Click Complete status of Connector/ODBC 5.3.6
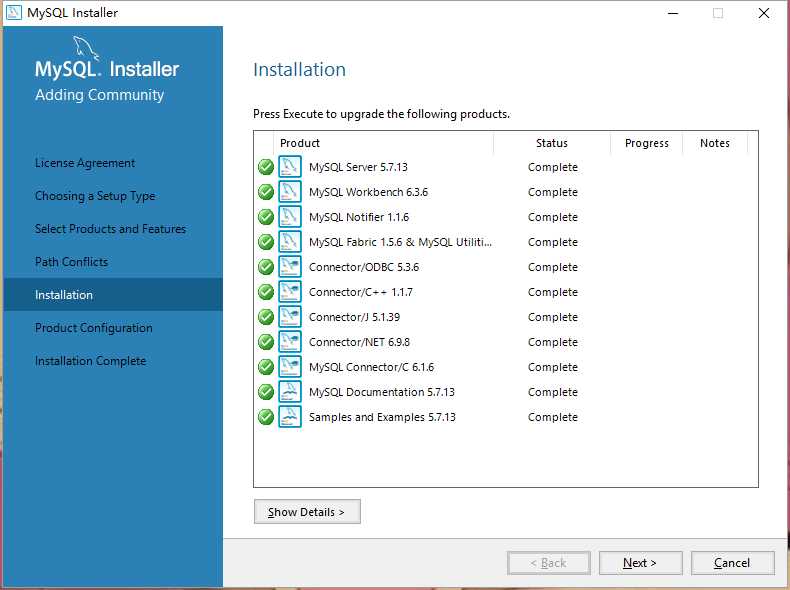 pos(553,267)
